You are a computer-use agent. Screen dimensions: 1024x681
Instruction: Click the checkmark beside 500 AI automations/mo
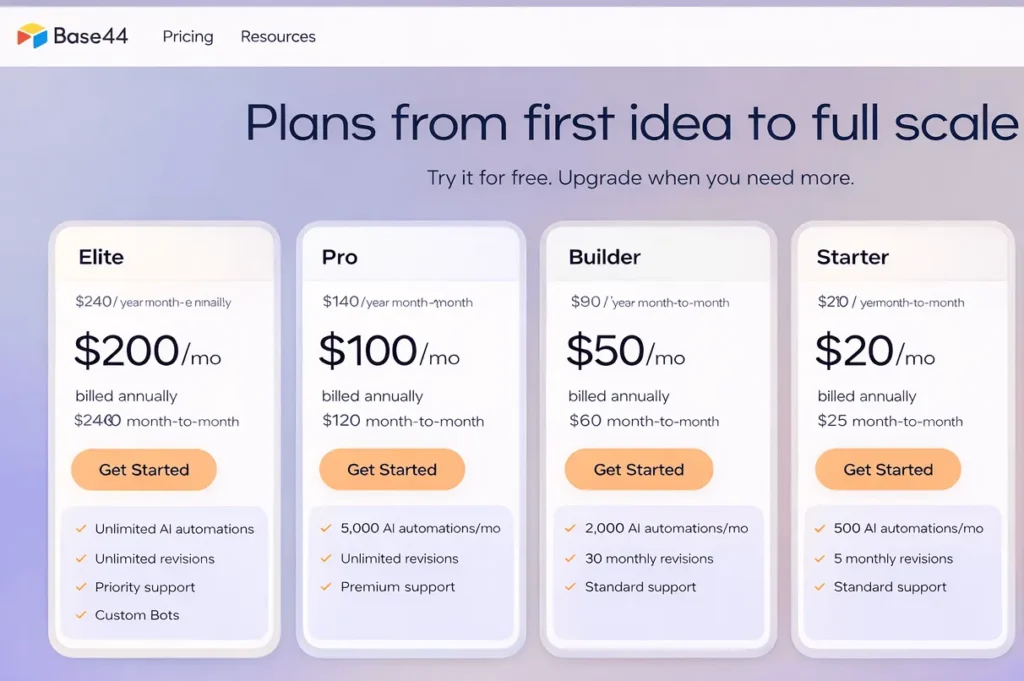coord(822,529)
